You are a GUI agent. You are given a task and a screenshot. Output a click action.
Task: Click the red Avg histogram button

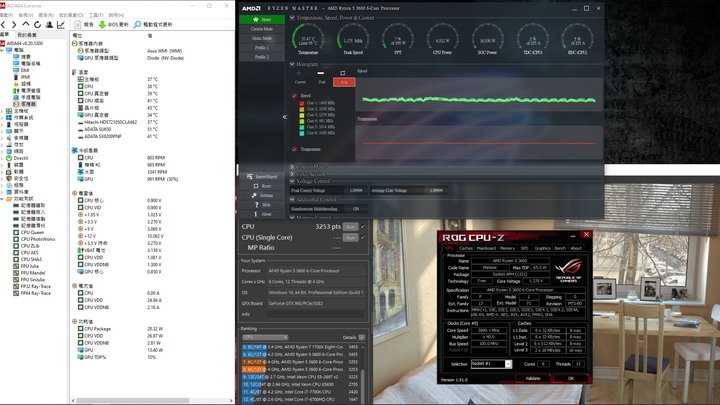pyautogui.click(x=344, y=82)
